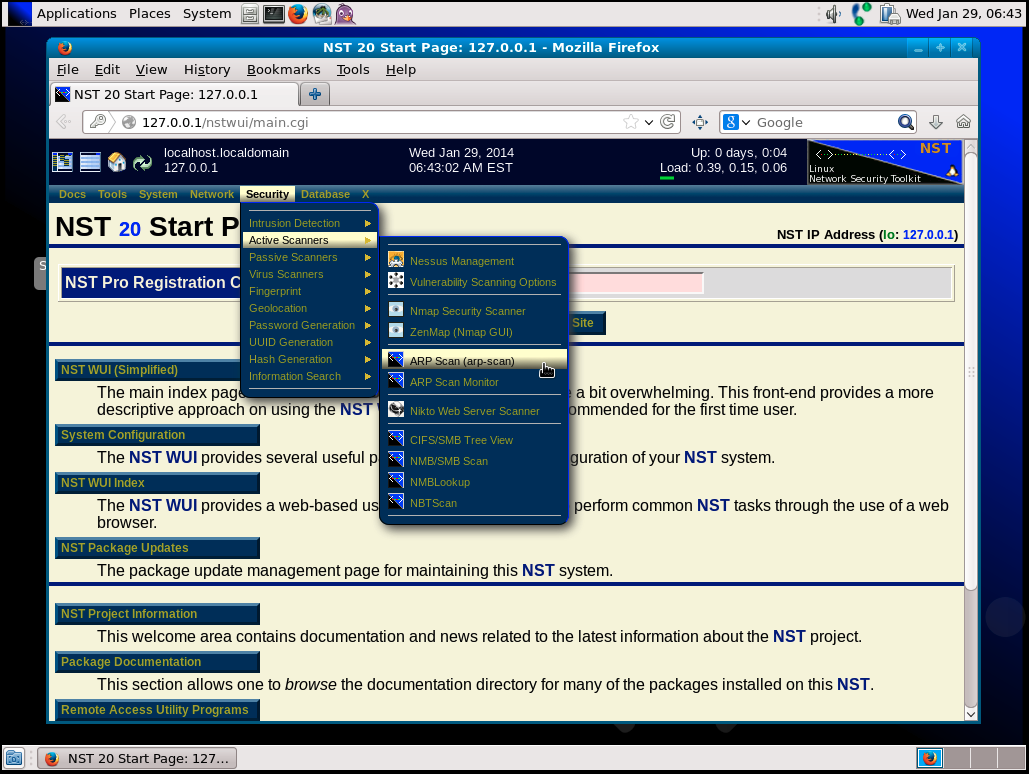Expand Intrusion Detection submenu
This screenshot has height=774, width=1029.
pos(310,223)
